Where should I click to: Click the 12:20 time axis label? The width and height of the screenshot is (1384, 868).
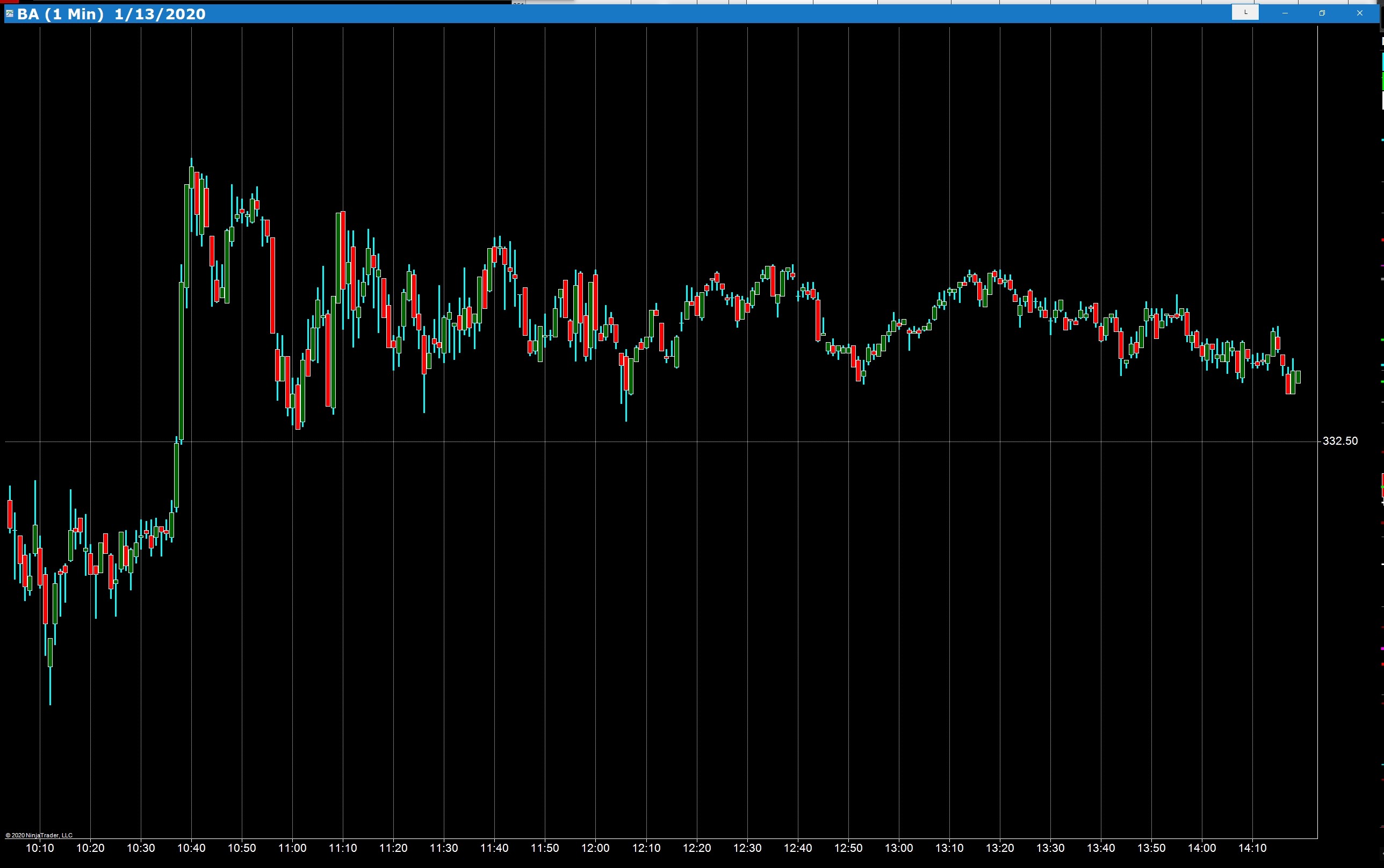tap(696, 848)
